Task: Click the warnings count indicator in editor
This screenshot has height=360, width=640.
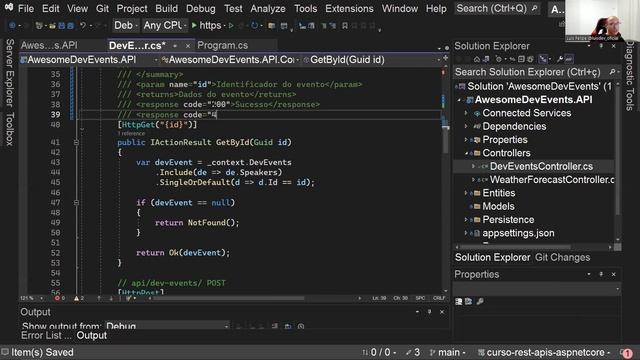Action: click(79, 298)
